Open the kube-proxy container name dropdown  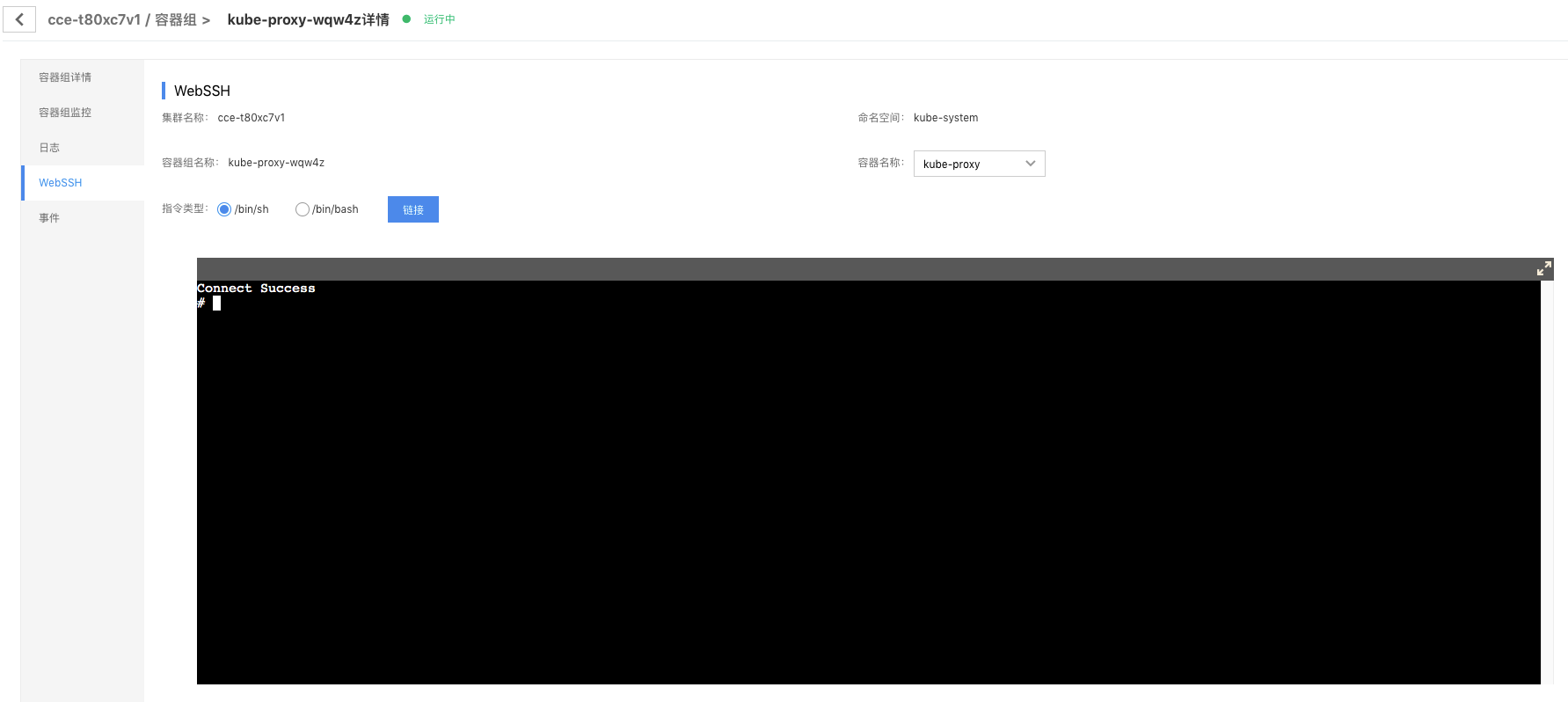[979, 164]
